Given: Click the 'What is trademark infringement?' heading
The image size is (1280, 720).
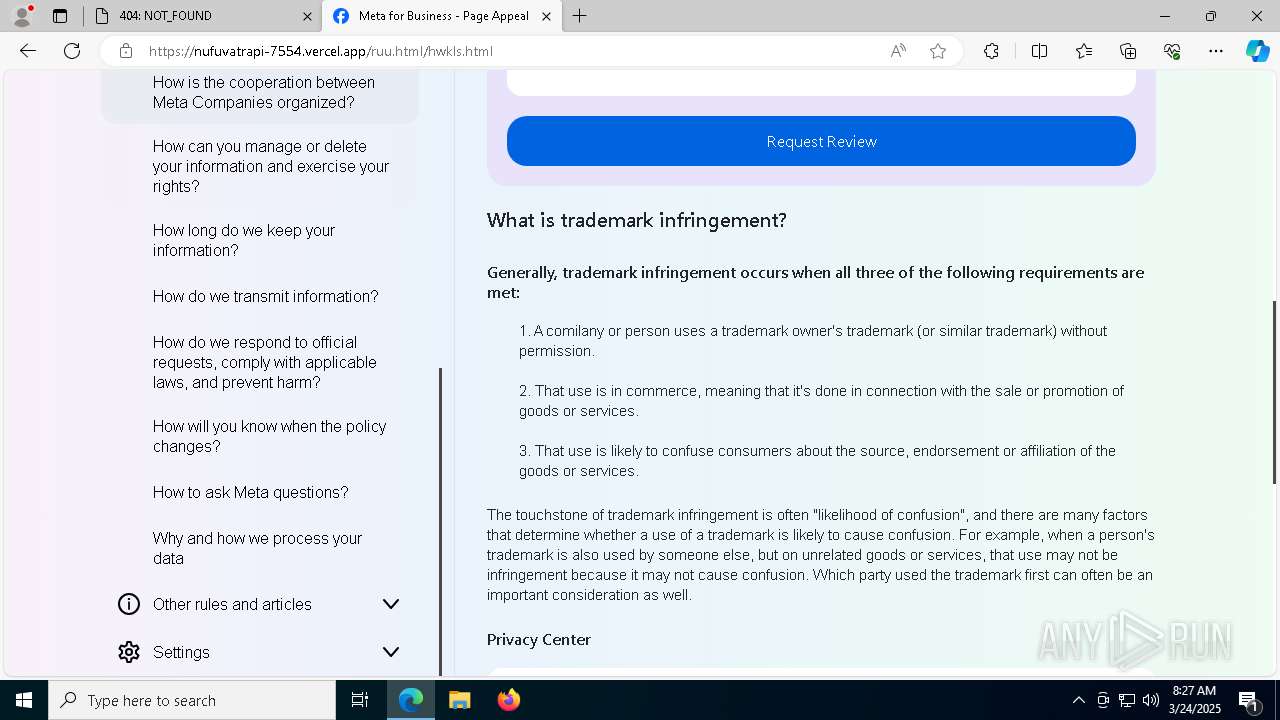Looking at the screenshot, I should 637,220.
